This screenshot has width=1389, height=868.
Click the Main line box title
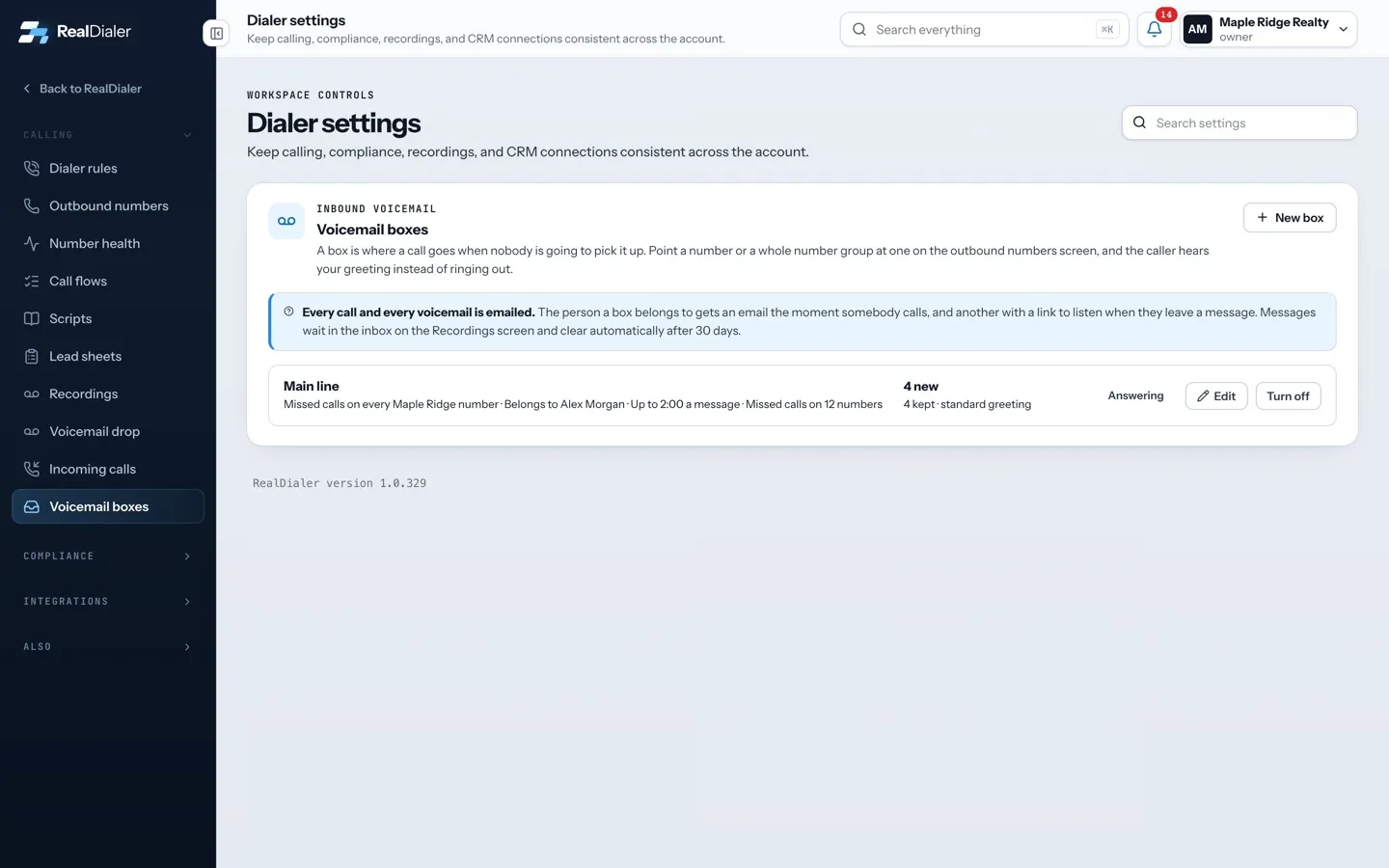click(x=312, y=386)
